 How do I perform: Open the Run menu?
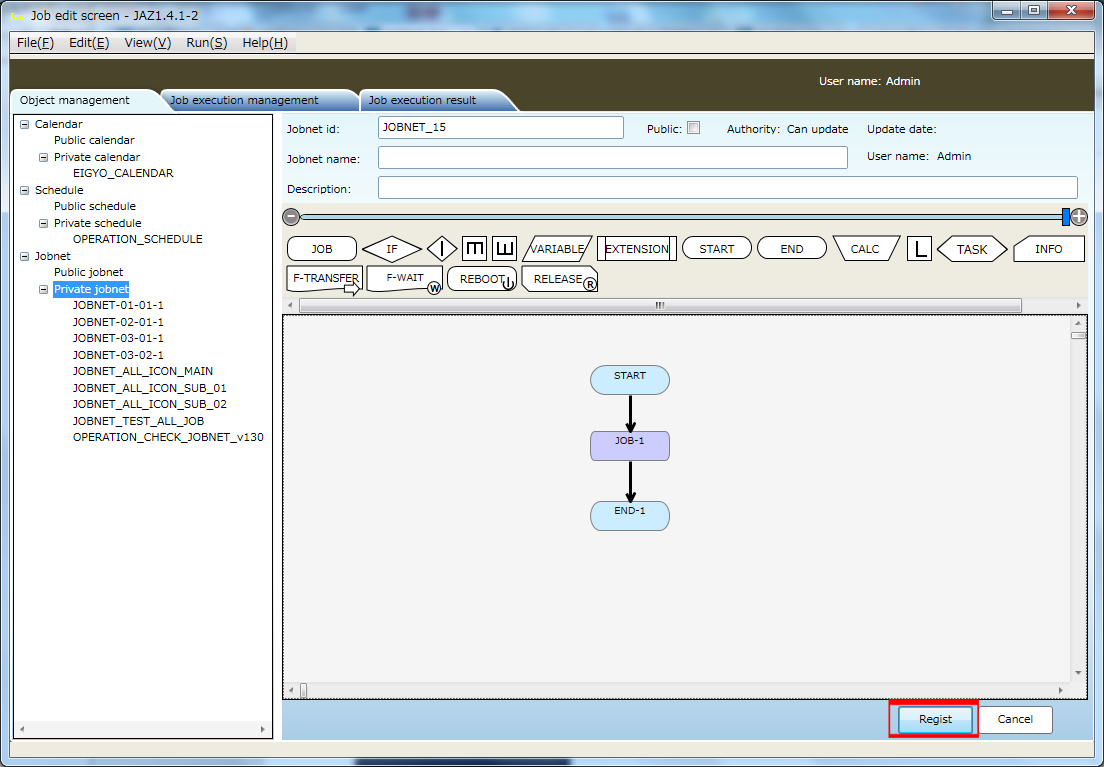click(206, 43)
